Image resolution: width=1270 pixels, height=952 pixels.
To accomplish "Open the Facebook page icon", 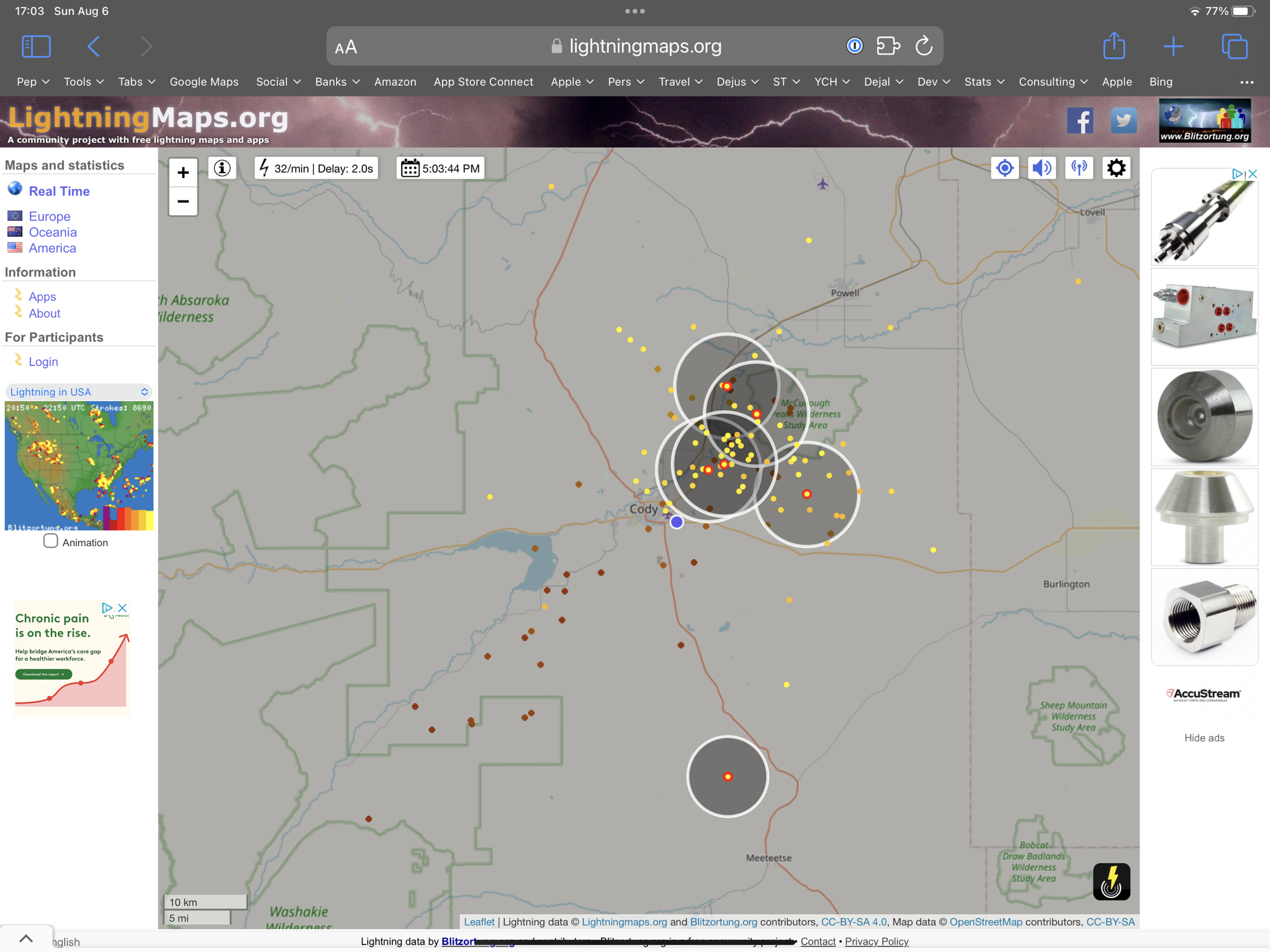I will (x=1080, y=120).
